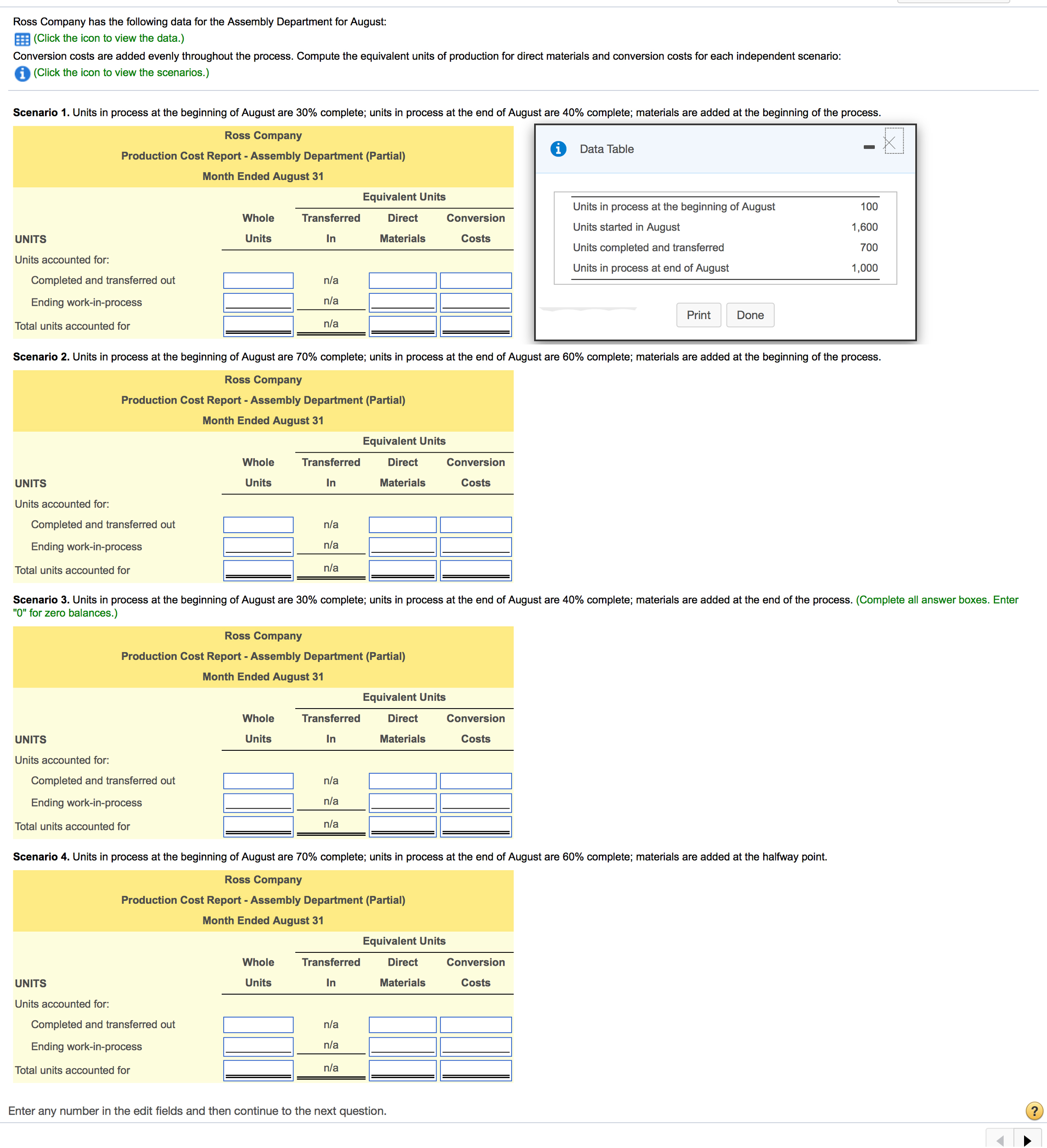The height and width of the screenshot is (1148, 1047).
Task: Scenario 4 Completed and transferred out Direct Materials field
Action: coord(403,1024)
